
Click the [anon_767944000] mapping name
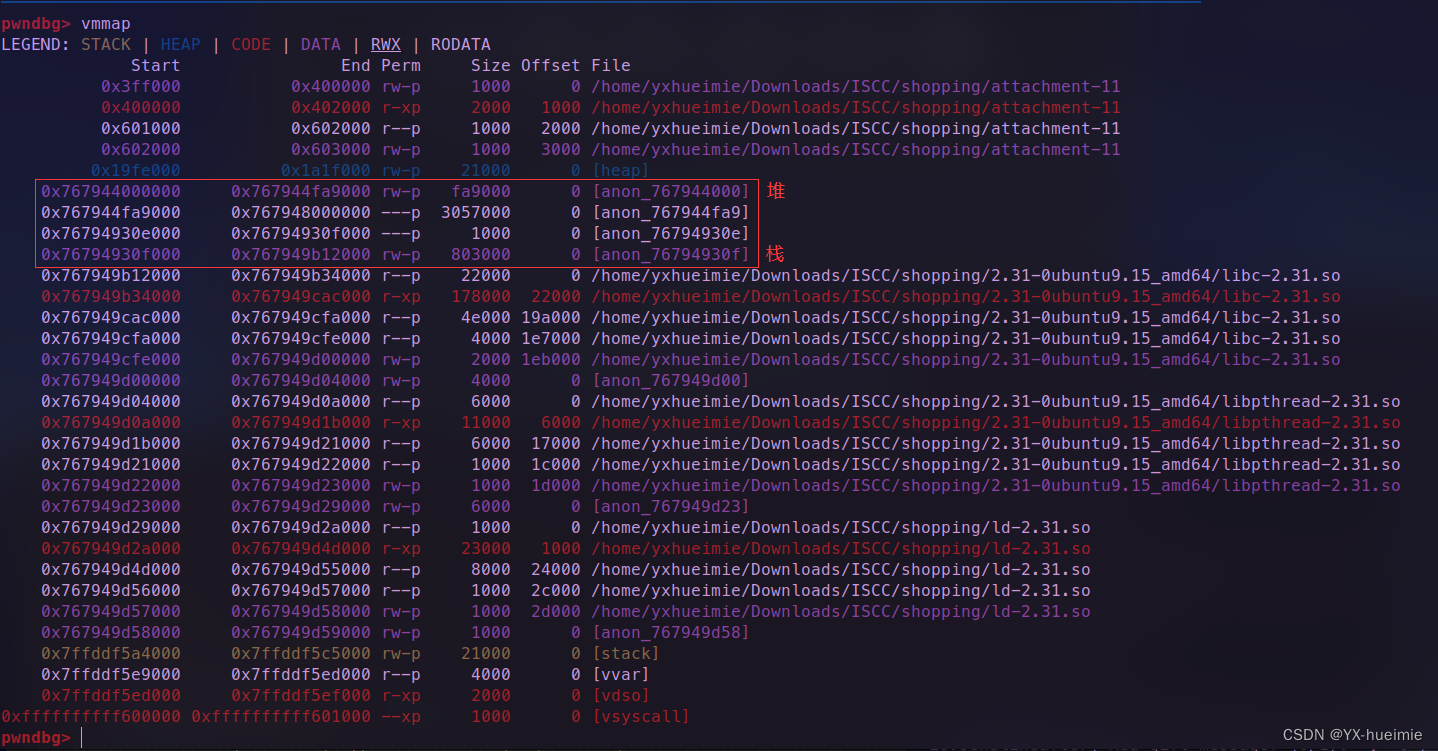pos(671,191)
